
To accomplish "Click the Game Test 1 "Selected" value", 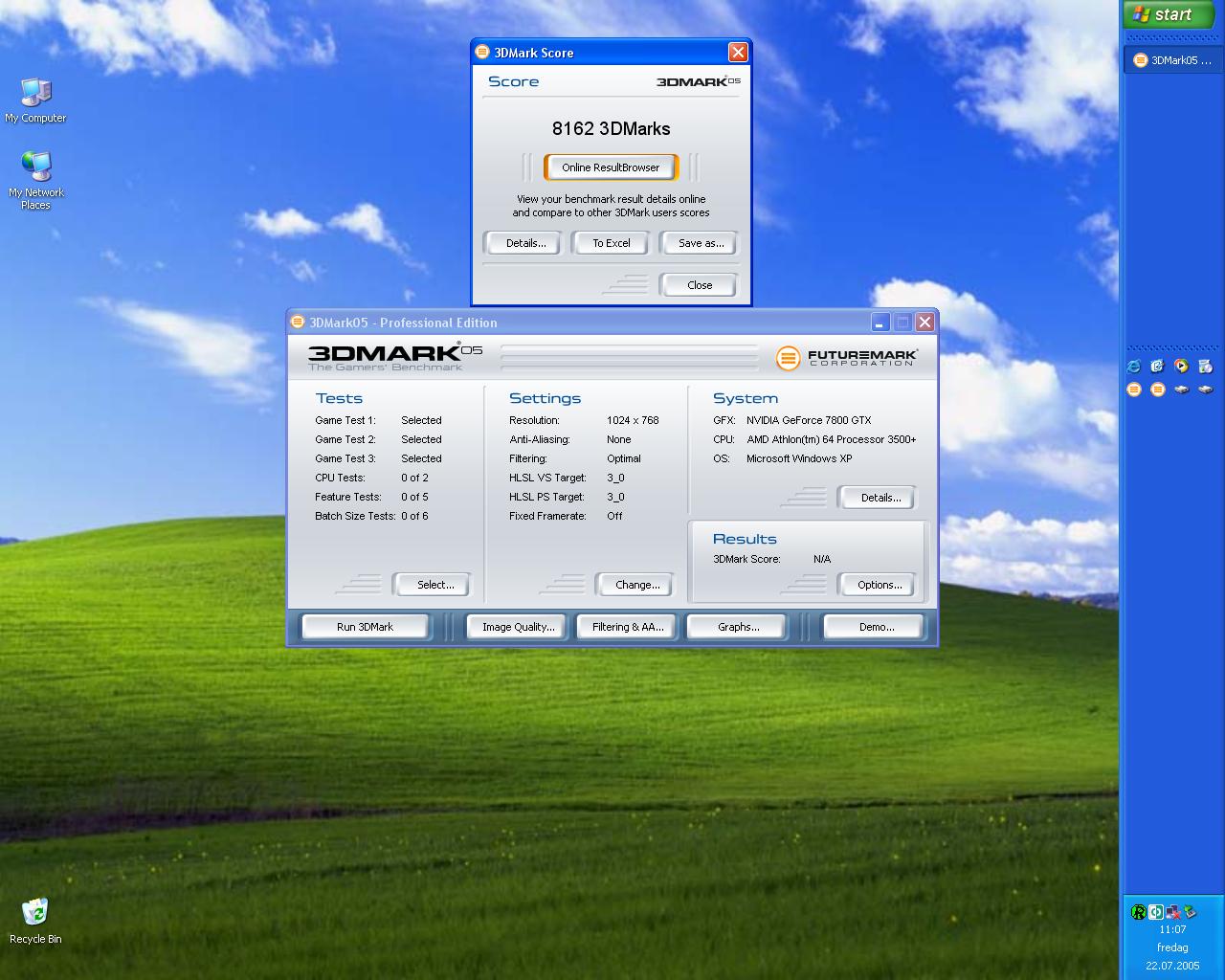I will tap(421, 420).
